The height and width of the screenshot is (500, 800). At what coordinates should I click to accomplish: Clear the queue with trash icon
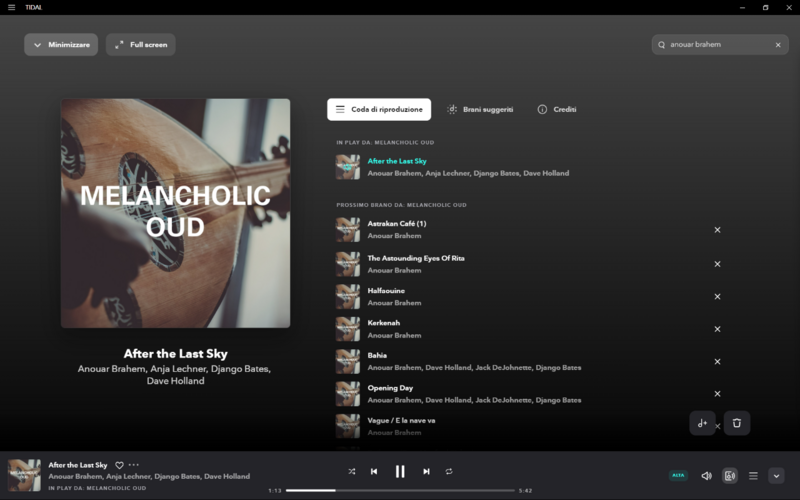pos(737,423)
